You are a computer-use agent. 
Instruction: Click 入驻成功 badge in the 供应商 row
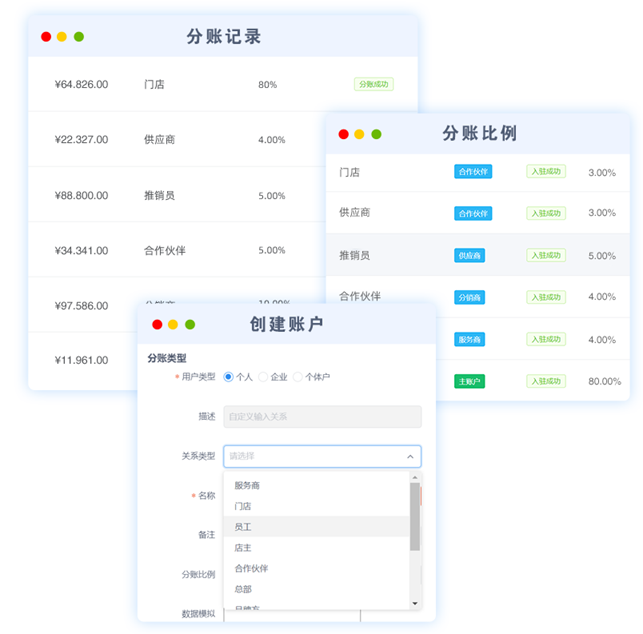(x=546, y=213)
